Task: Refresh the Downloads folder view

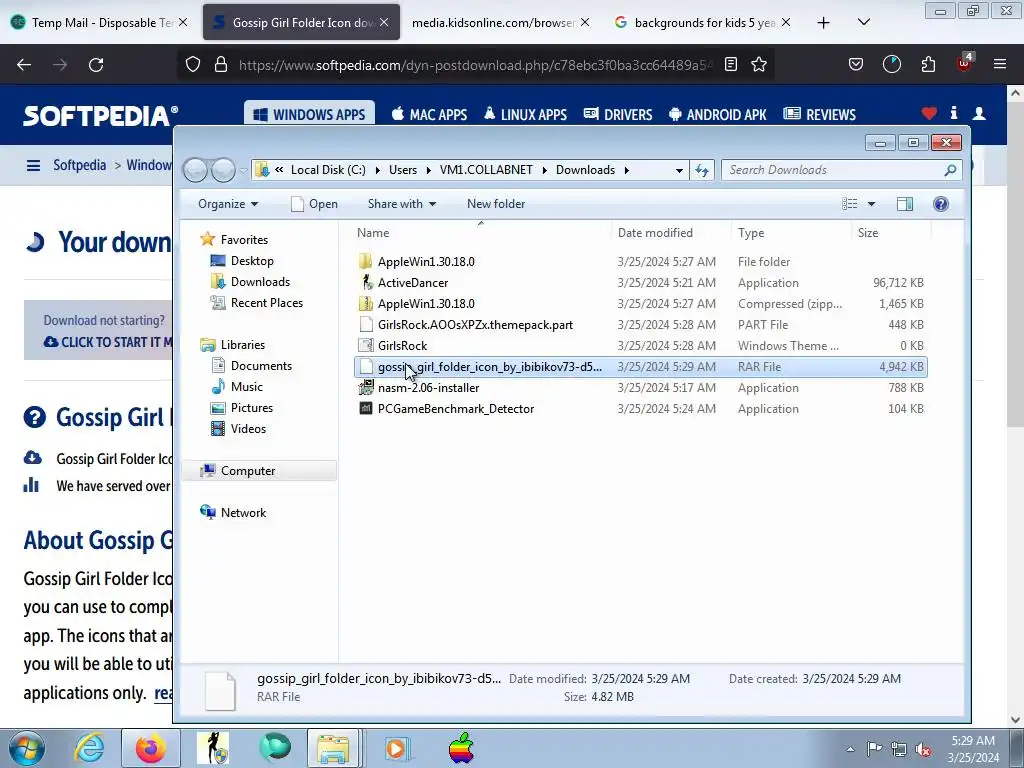Action: point(702,170)
